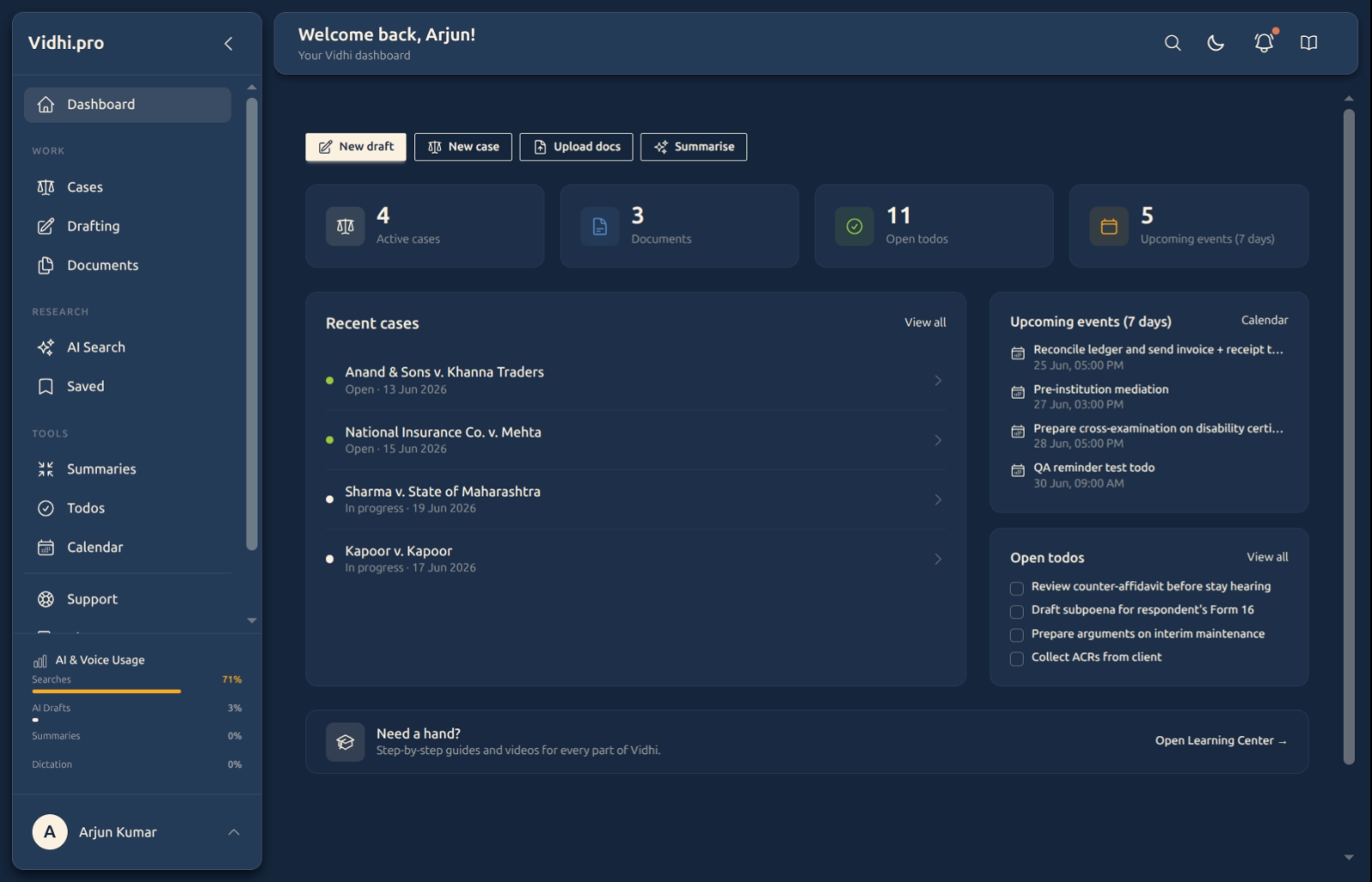
Task: Open Learning Center link
Action: 1220,740
